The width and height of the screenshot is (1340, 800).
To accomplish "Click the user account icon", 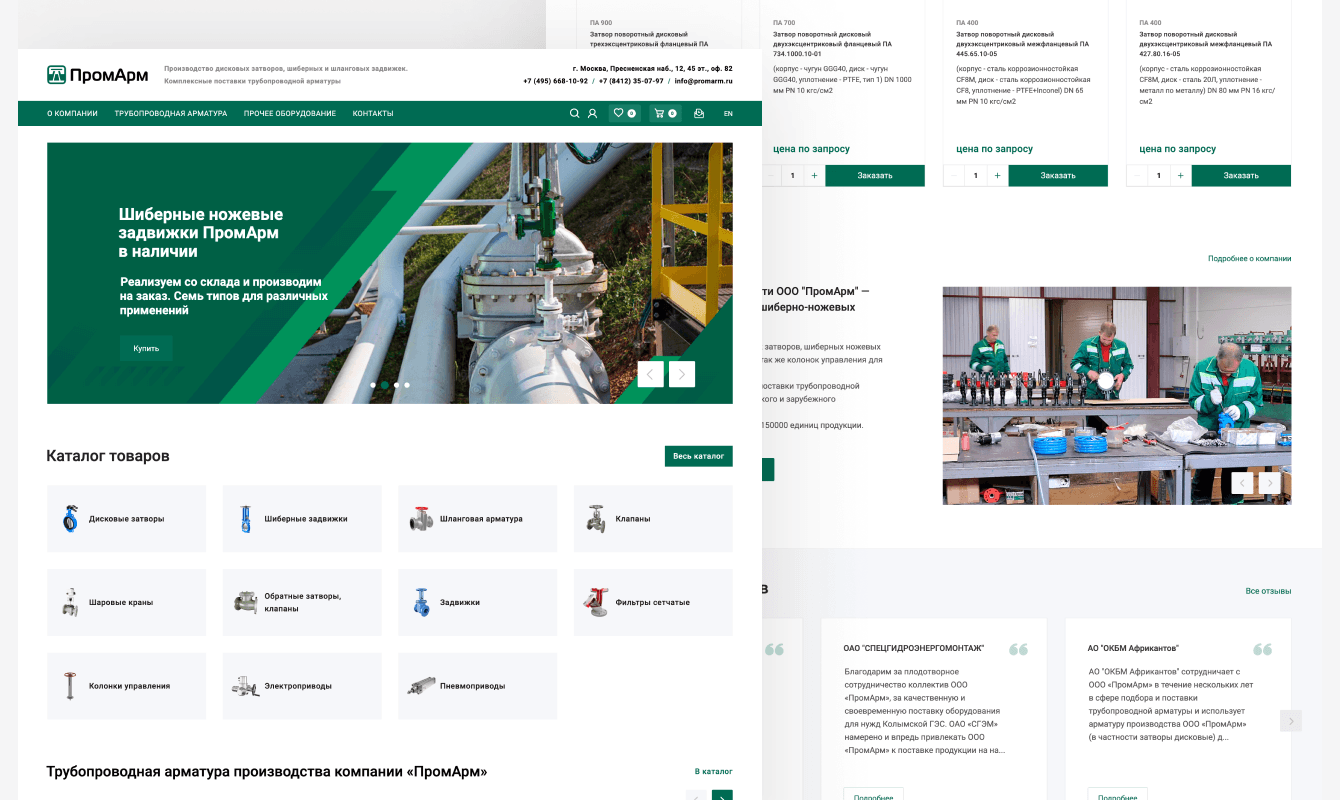I will [x=592, y=114].
